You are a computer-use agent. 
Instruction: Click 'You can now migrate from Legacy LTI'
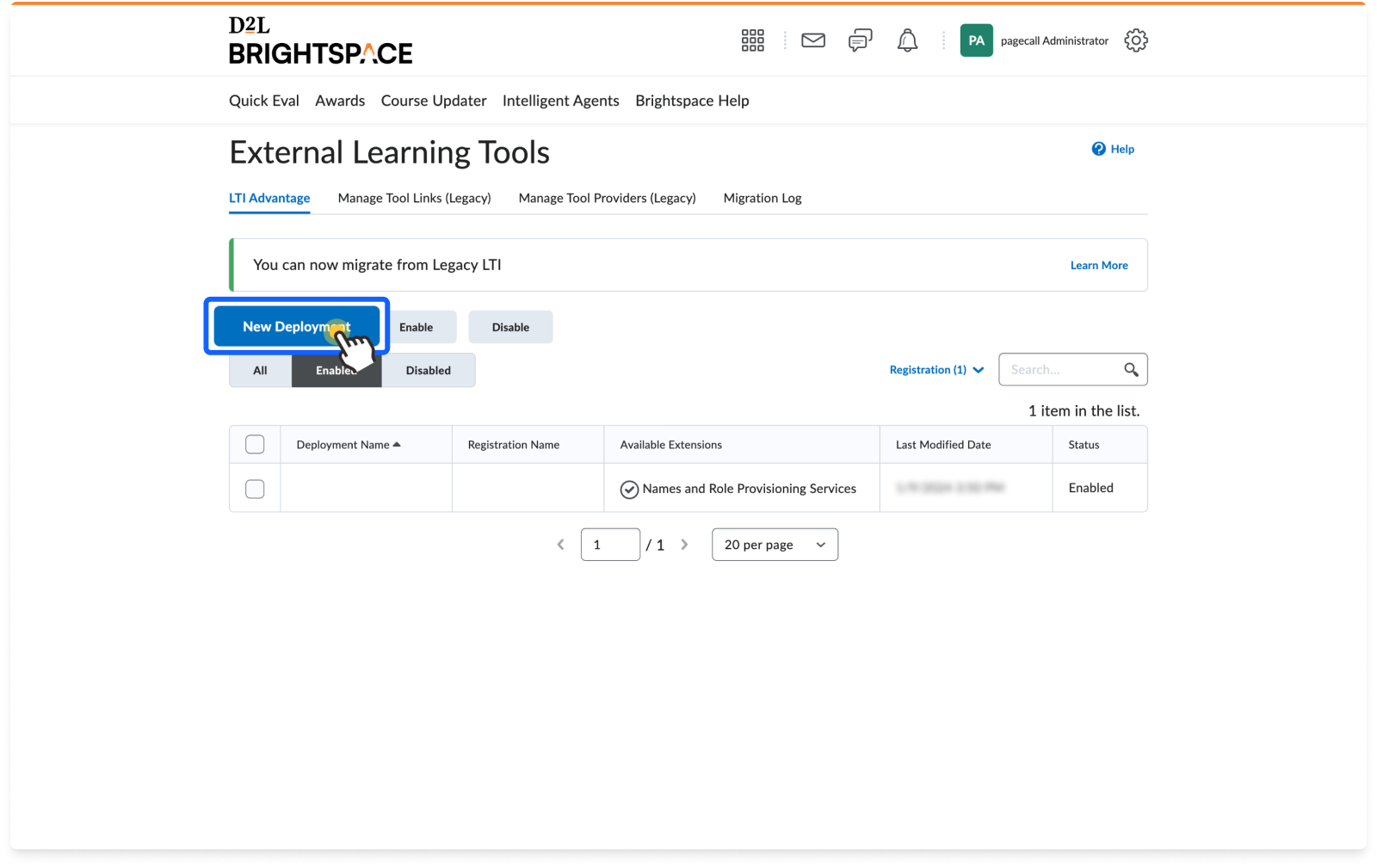point(377,265)
